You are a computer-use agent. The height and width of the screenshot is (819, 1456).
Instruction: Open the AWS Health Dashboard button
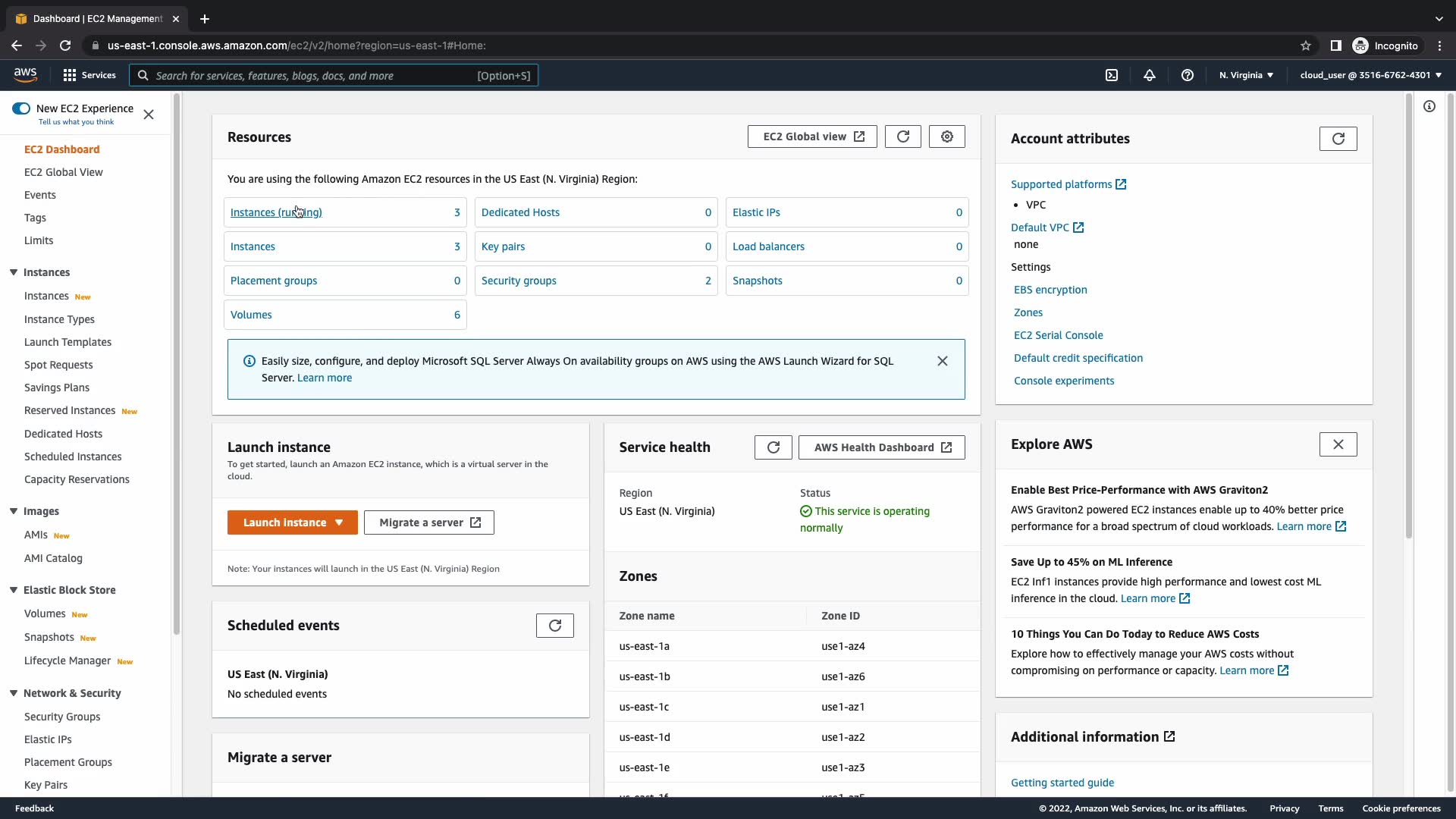[881, 447]
